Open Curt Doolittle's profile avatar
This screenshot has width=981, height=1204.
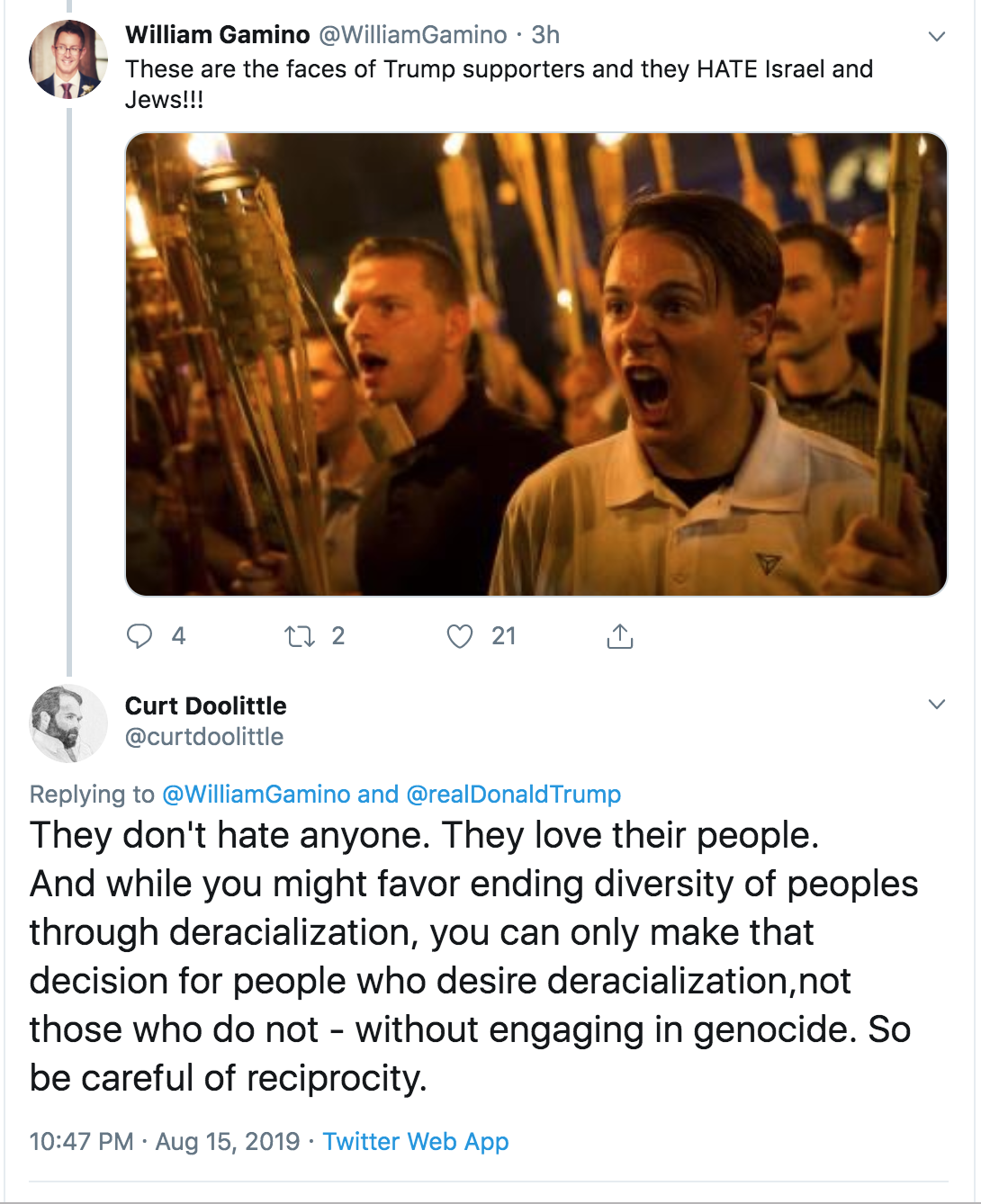[x=68, y=723]
